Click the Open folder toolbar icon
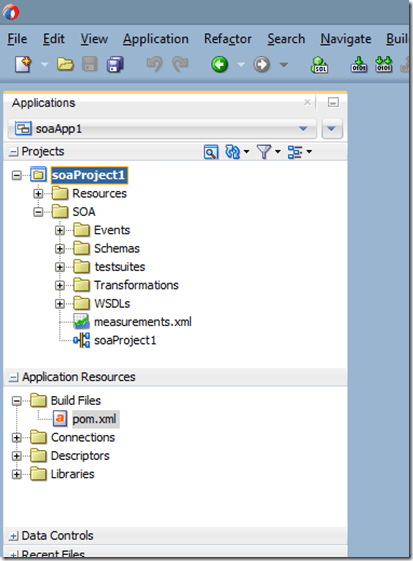Viewport: 413px width, 561px height. 65,65
